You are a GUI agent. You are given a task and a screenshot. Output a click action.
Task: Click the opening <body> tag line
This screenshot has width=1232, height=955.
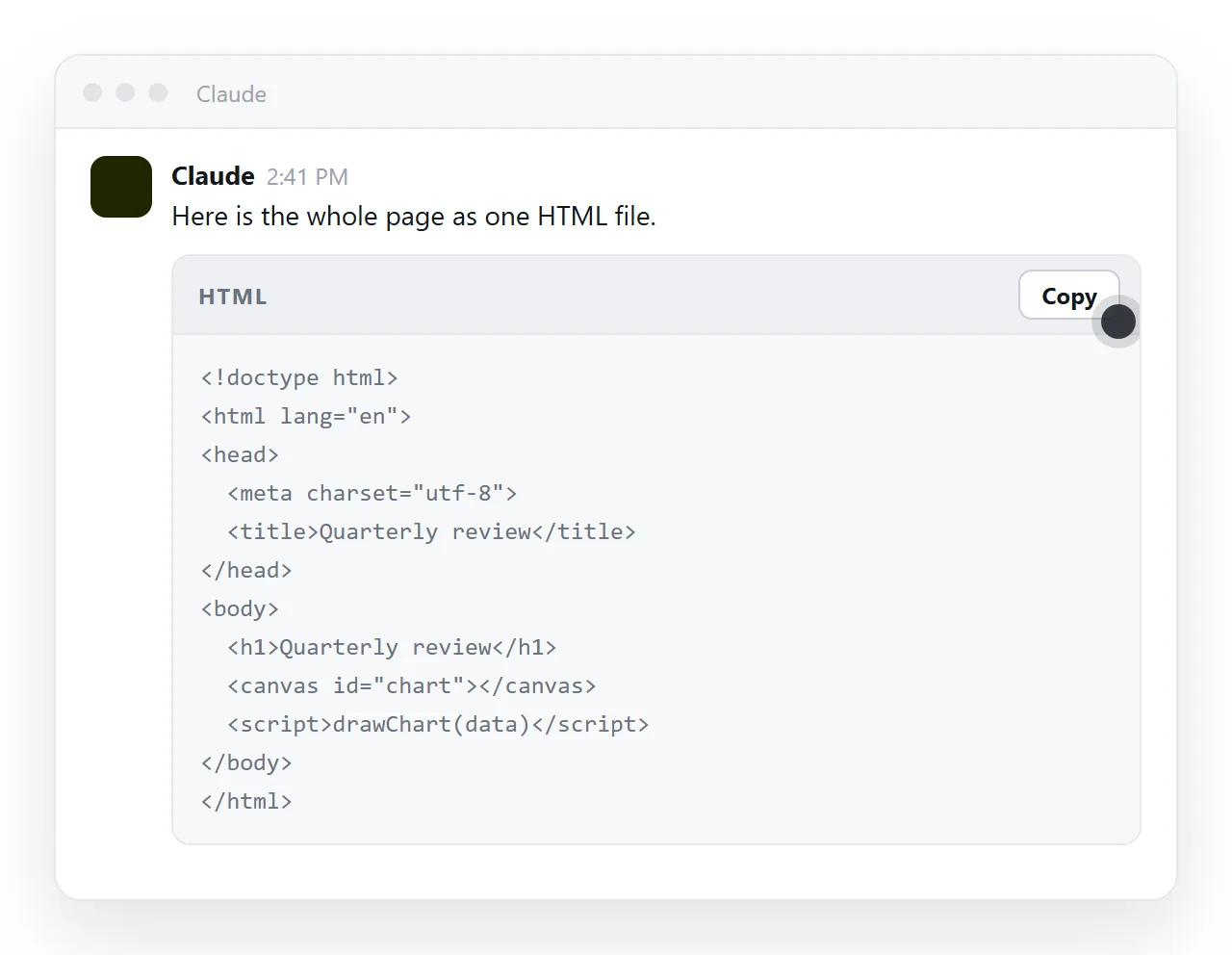pos(240,608)
